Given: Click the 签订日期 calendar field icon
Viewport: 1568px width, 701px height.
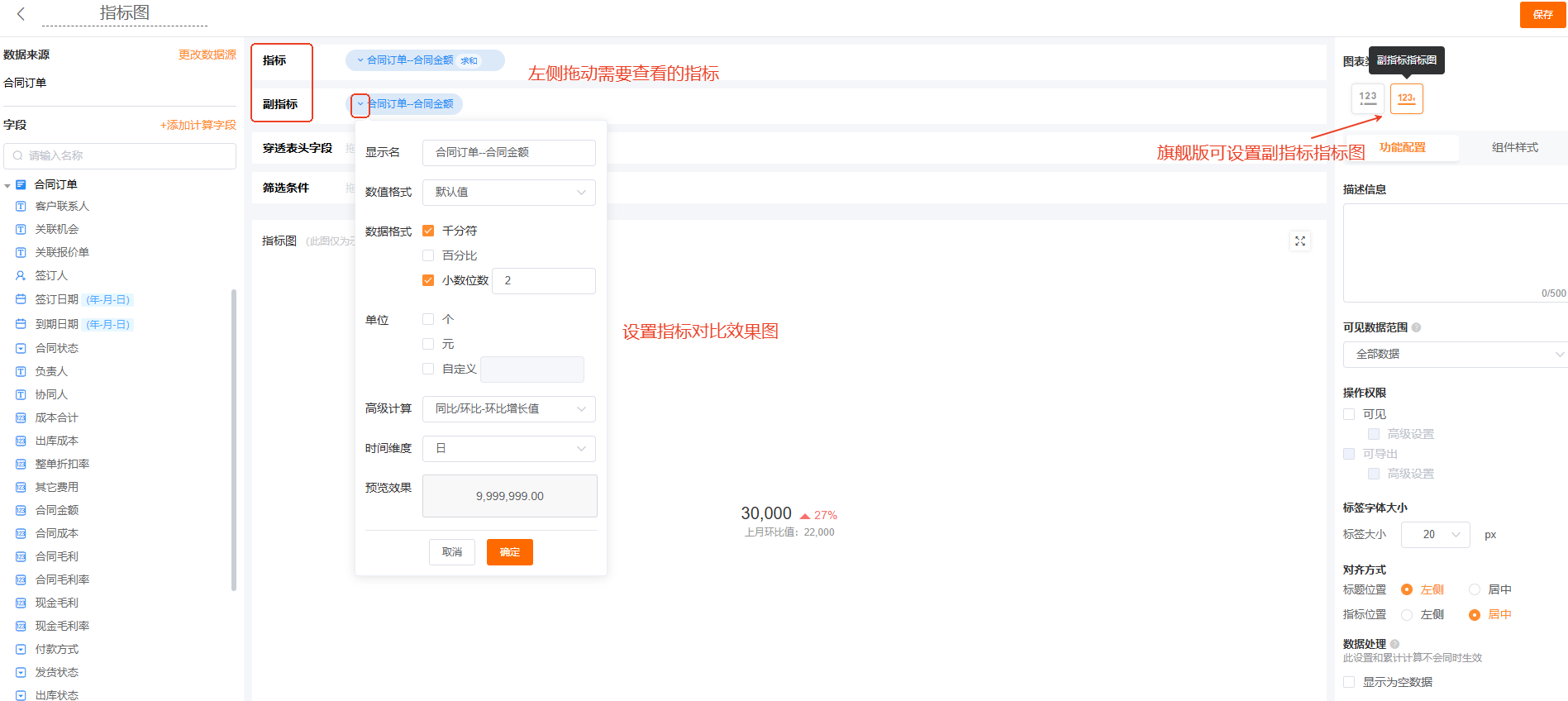Looking at the screenshot, I should pos(21,299).
